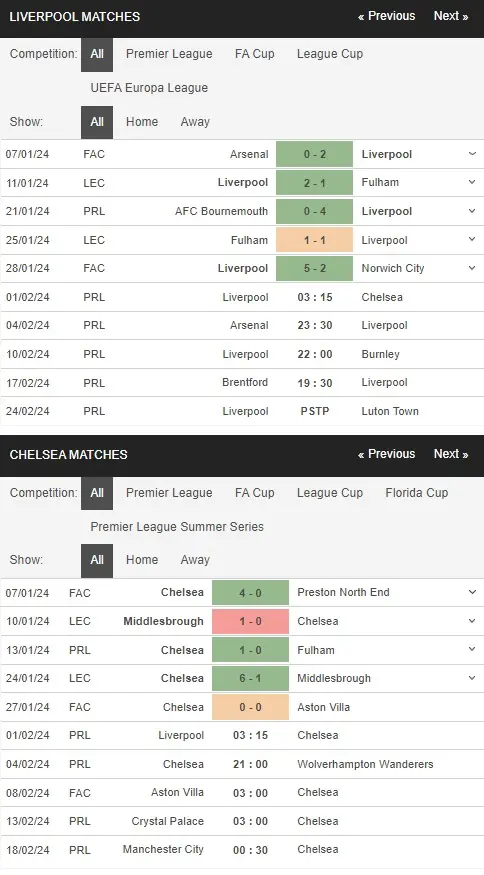484x875 pixels.
Task: Go to Previous Chelsea matches page
Action: (386, 454)
